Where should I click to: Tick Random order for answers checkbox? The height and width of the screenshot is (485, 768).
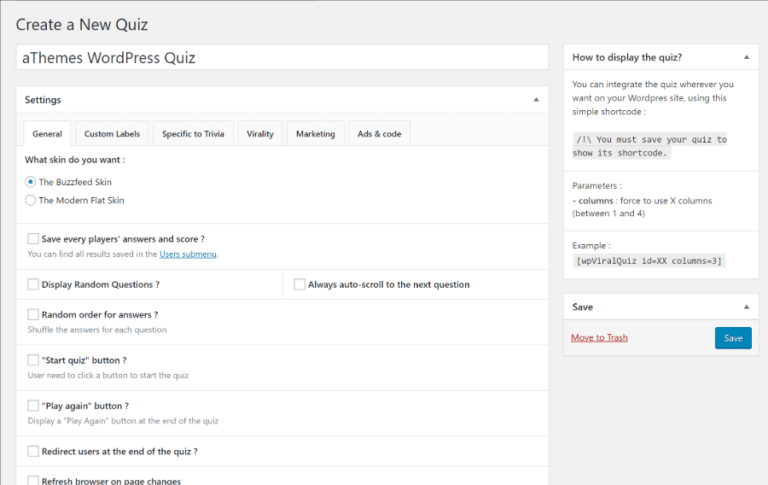pos(33,314)
